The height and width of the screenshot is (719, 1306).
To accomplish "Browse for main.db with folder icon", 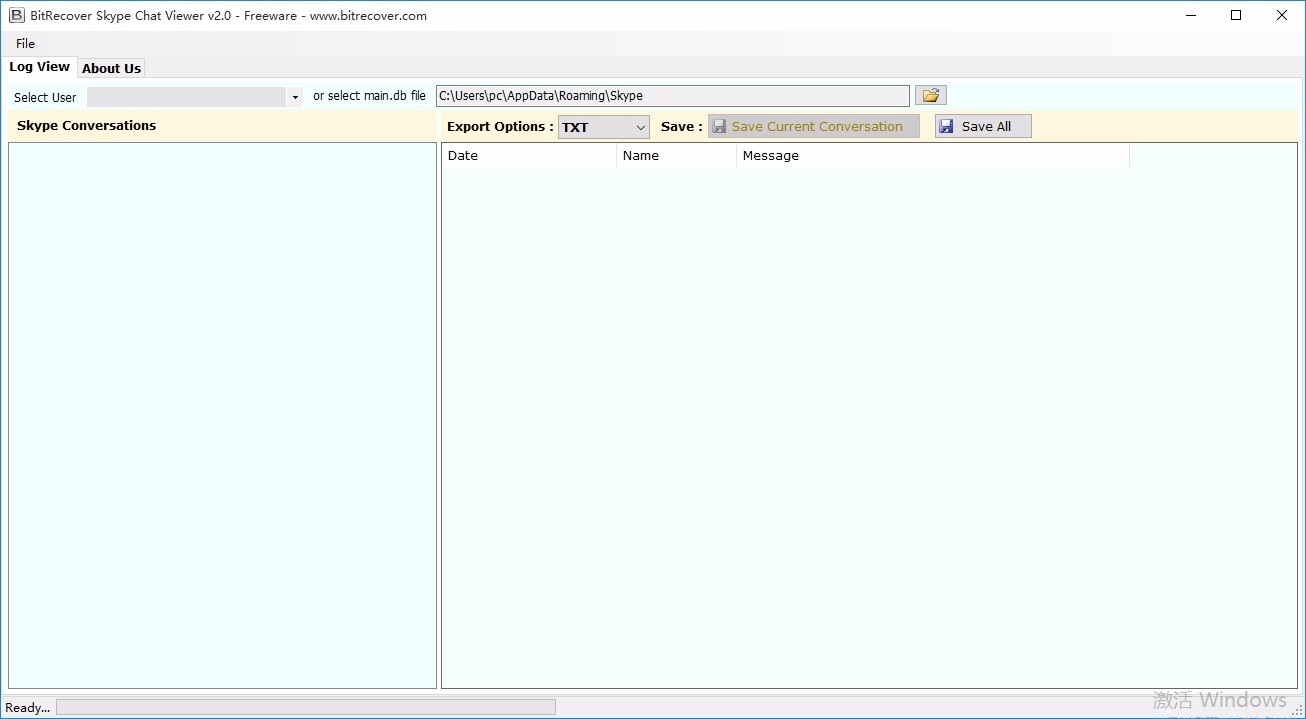I will tap(931, 95).
